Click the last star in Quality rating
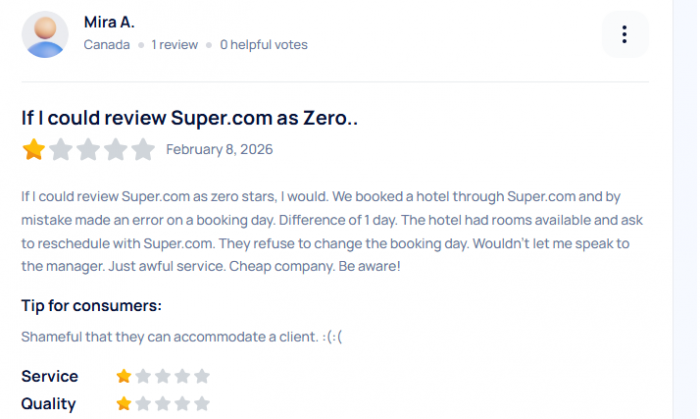The image size is (700, 419). pos(202,404)
